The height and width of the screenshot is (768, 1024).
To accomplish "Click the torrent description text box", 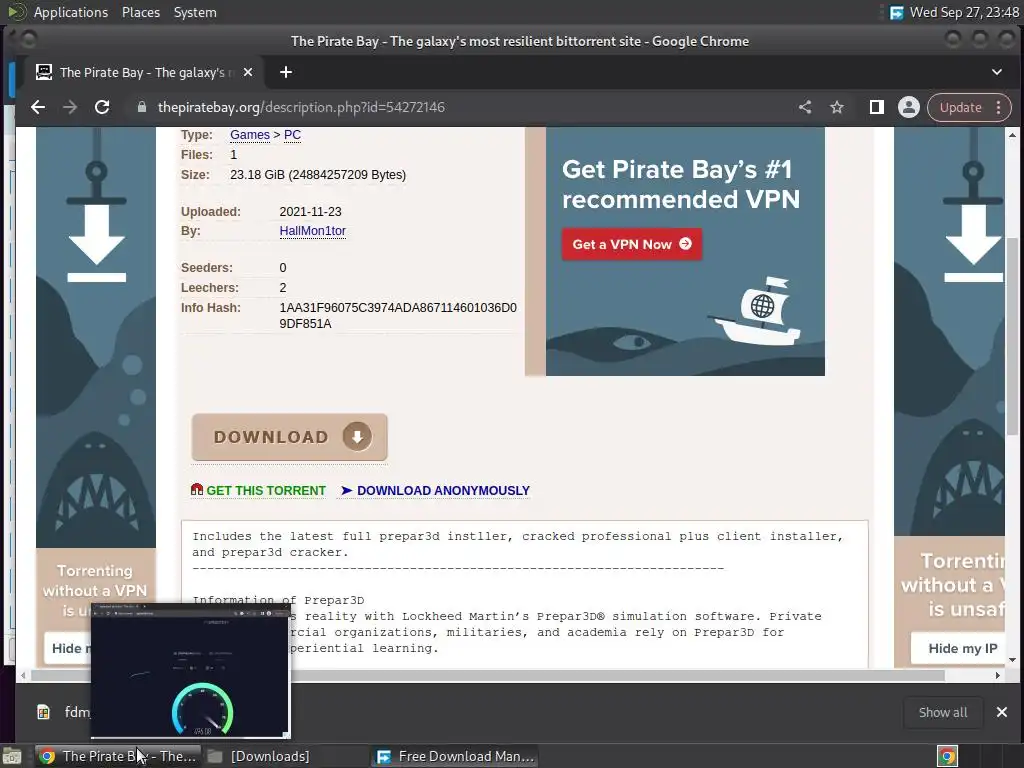I will click(x=524, y=594).
